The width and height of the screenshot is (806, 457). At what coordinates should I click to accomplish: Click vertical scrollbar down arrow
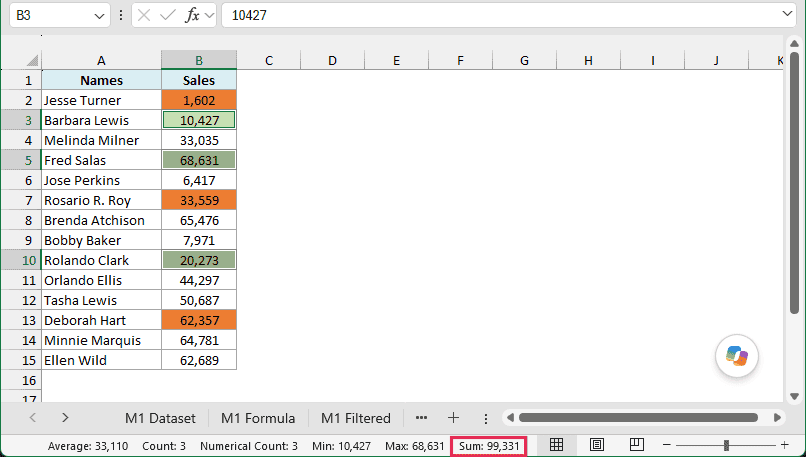[x=794, y=396]
